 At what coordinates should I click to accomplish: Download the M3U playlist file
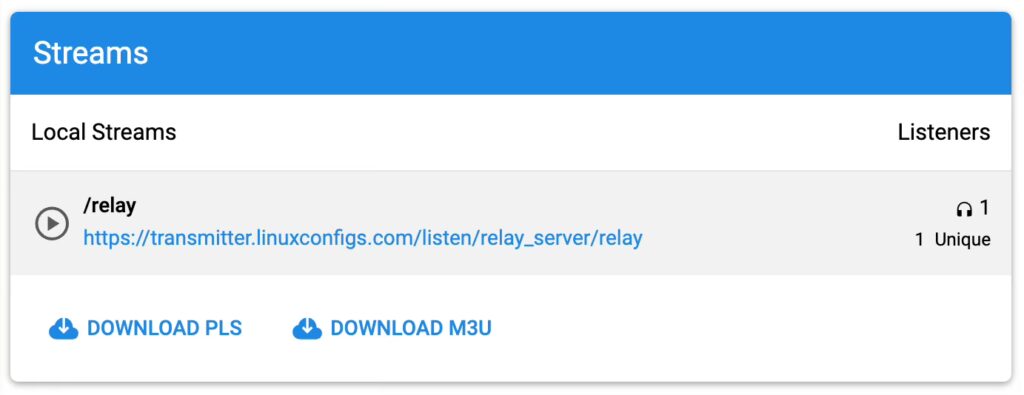tap(392, 328)
